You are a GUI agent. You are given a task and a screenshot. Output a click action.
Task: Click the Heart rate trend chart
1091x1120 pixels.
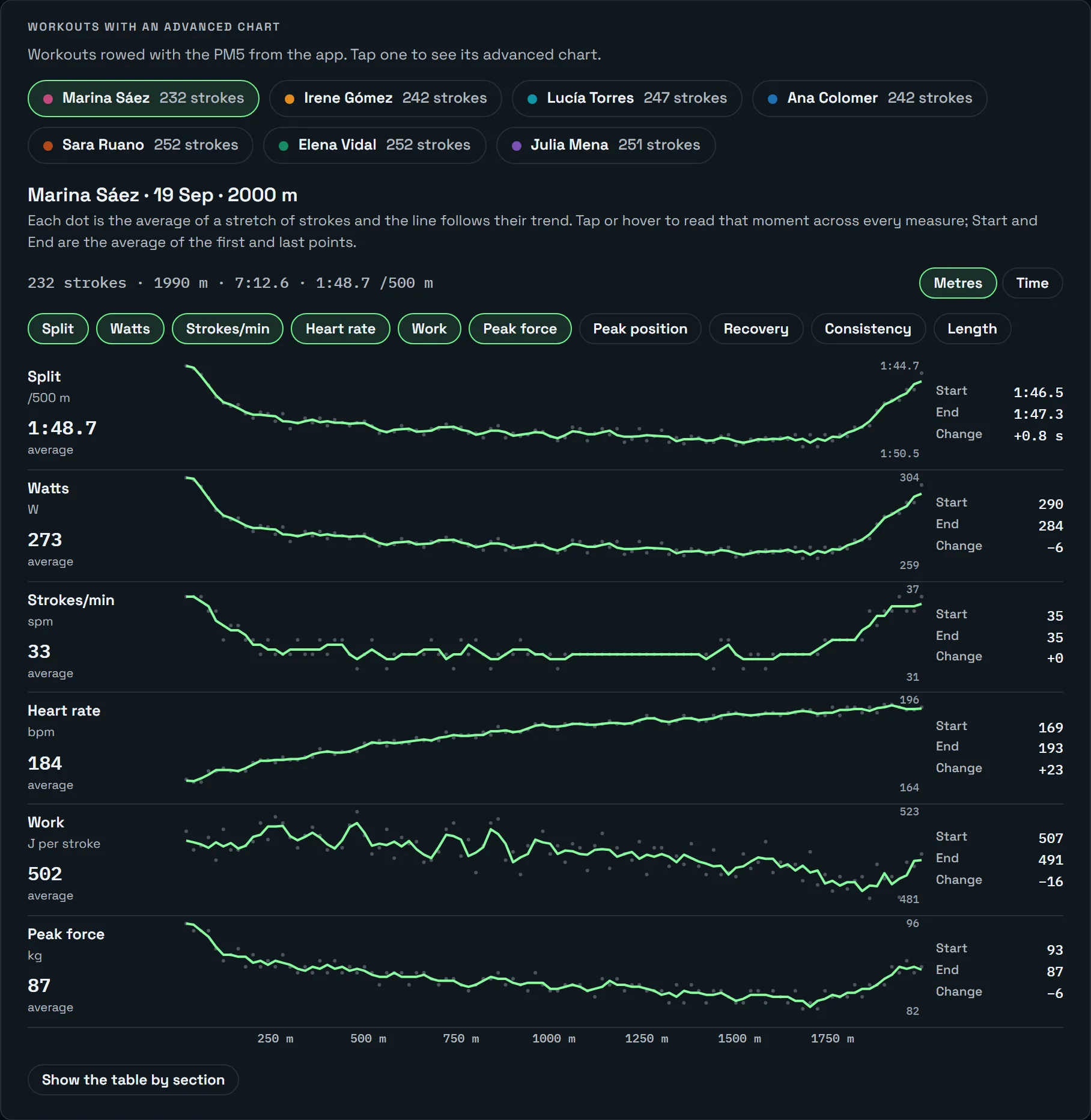click(553, 744)
